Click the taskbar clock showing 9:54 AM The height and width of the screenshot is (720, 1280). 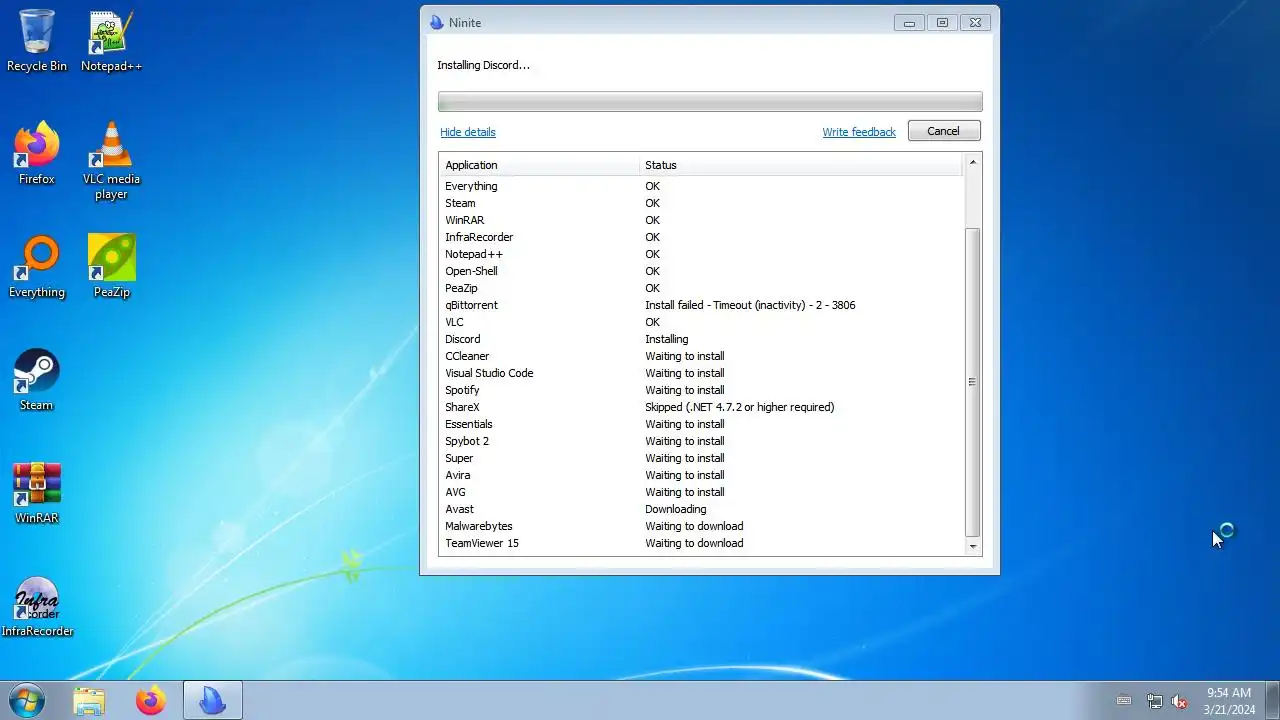[x=1229, y=701]
